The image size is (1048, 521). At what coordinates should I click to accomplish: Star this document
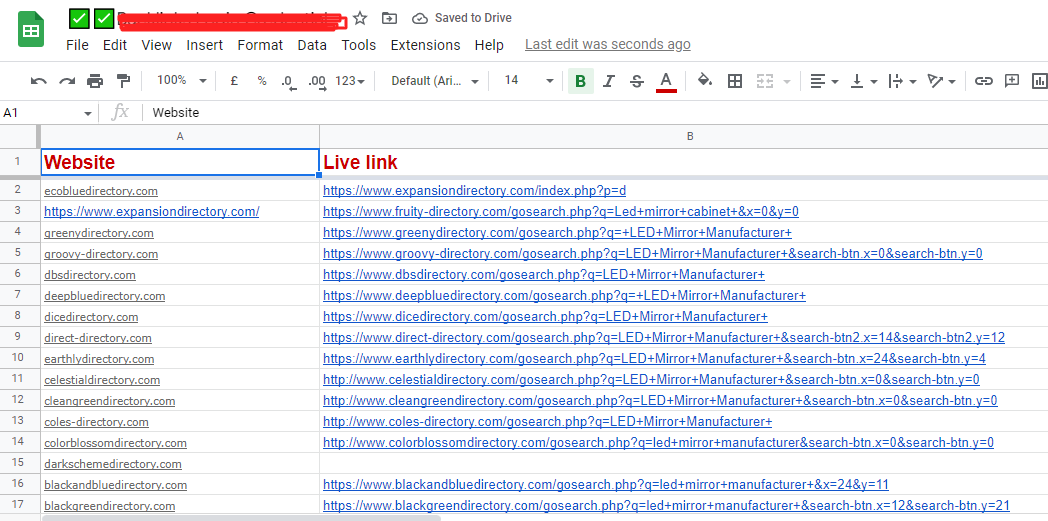click(x=360, y=18)
